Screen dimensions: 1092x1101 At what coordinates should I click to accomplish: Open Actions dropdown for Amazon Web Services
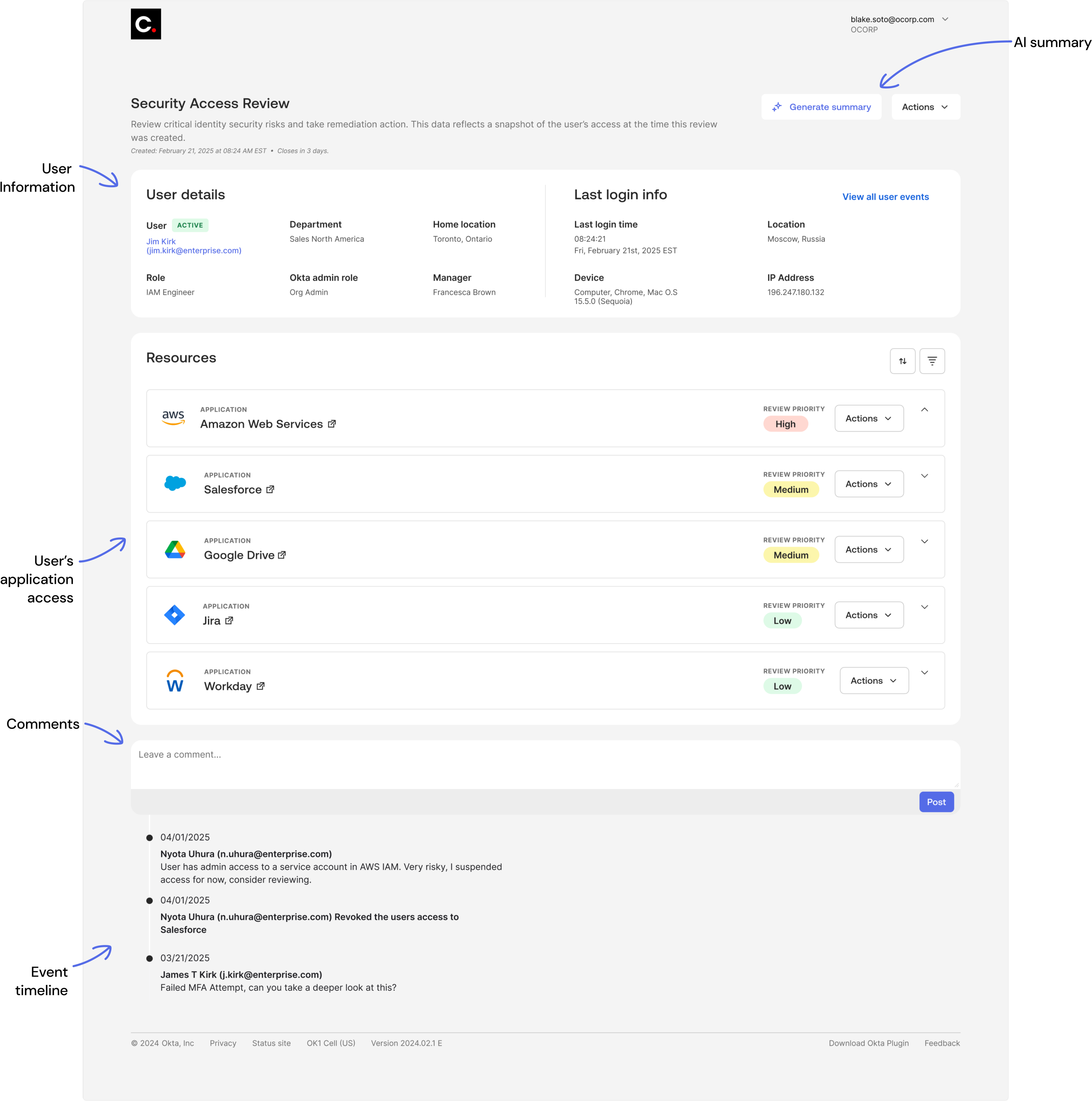point(869,418)
